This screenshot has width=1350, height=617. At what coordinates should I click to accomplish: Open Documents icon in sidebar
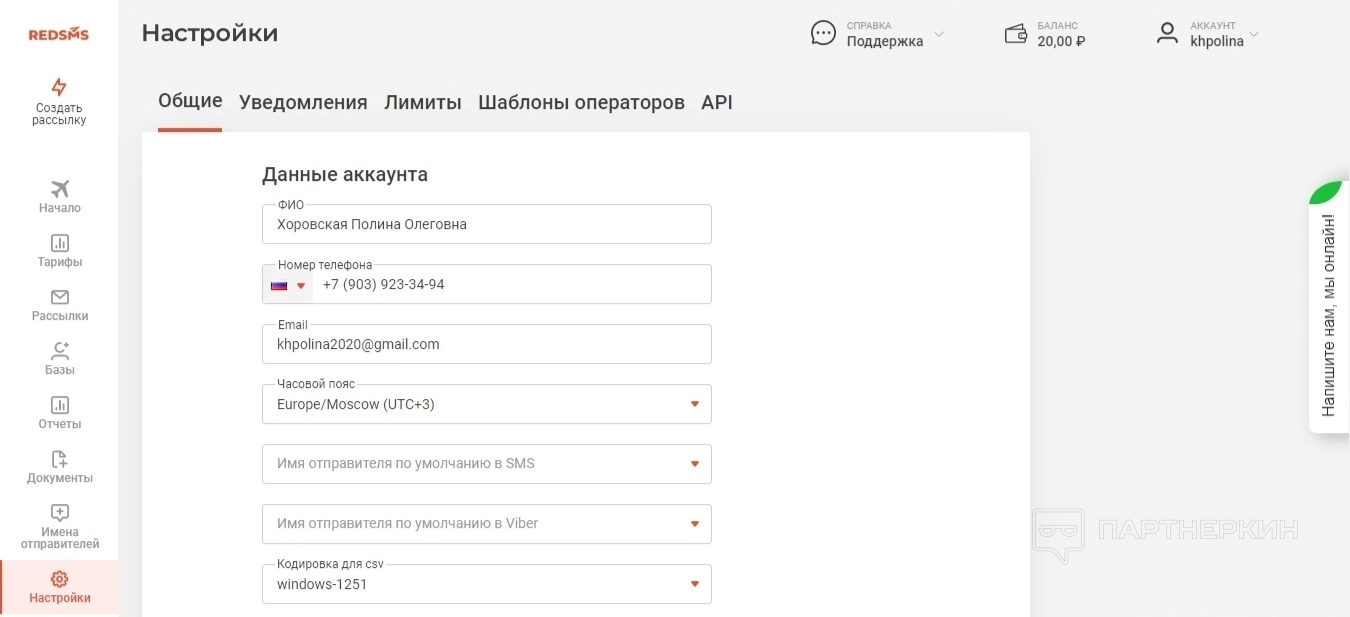pos(59,459)
